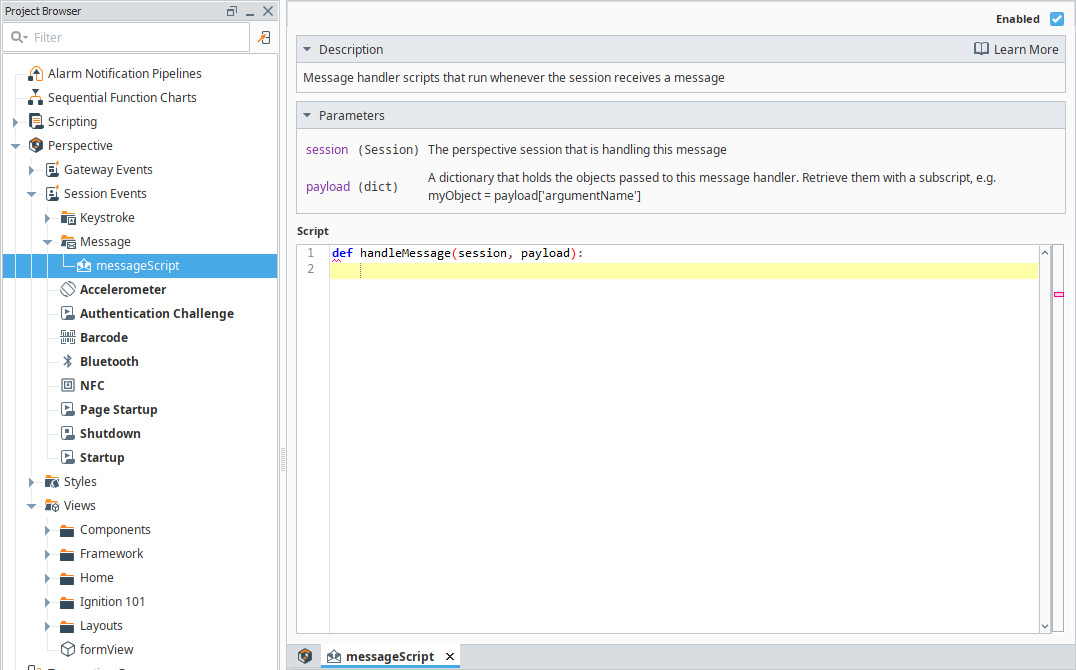Click the Perspective home icon in tab bar

tap(305, 656)
